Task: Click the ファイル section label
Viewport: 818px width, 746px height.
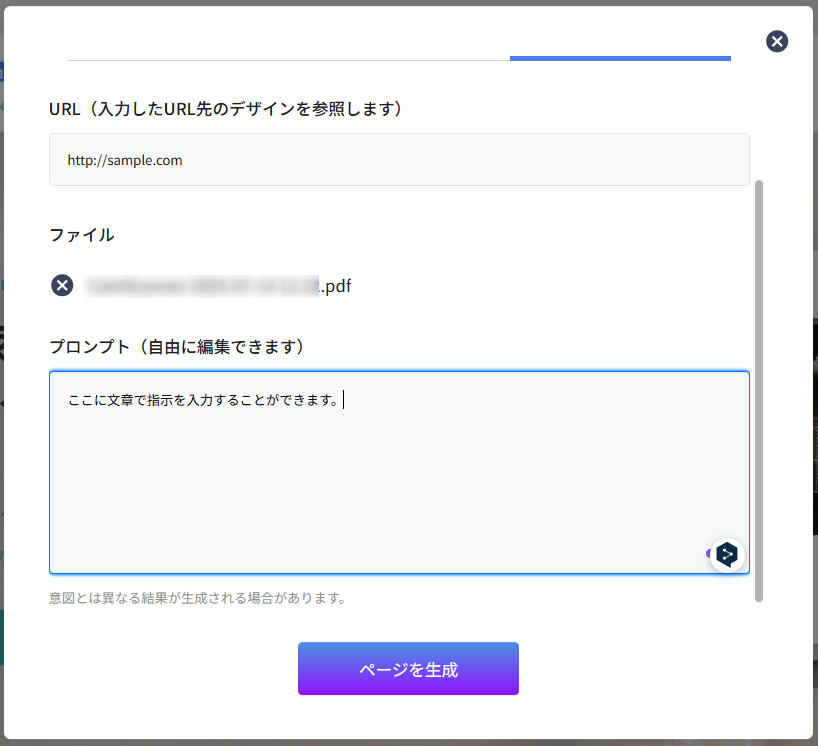Action: (81, 235)
